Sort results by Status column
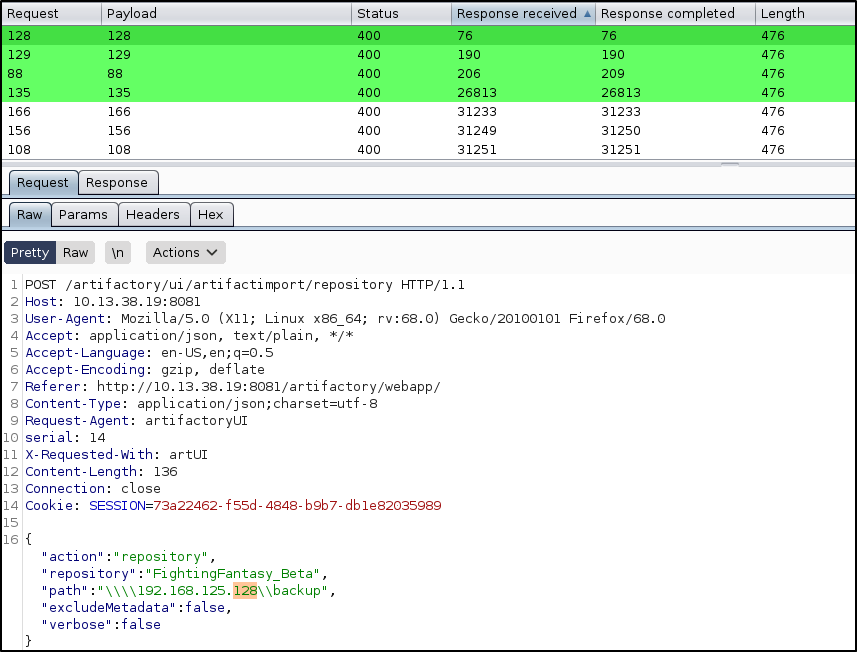Image resolution: width=857 pixels, height=652 pixels. [400, 14]
